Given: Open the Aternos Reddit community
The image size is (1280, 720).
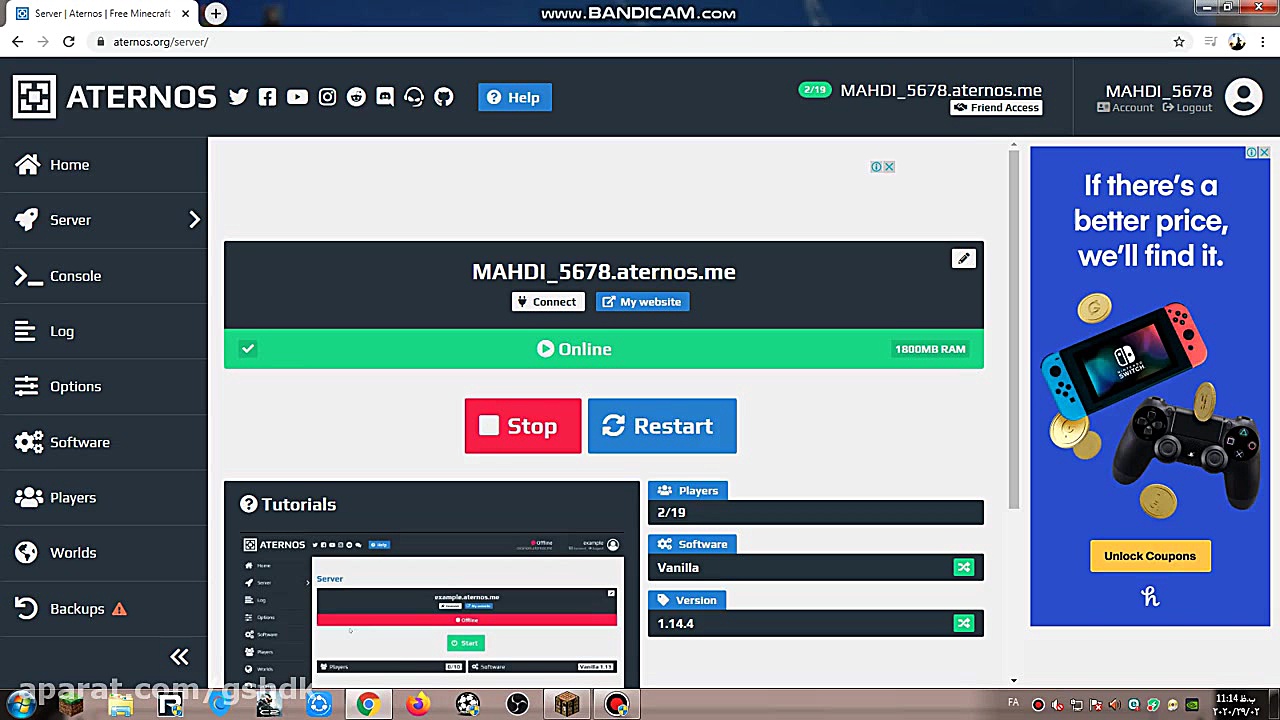Looking at the screenshot, I should pos(356,97).
